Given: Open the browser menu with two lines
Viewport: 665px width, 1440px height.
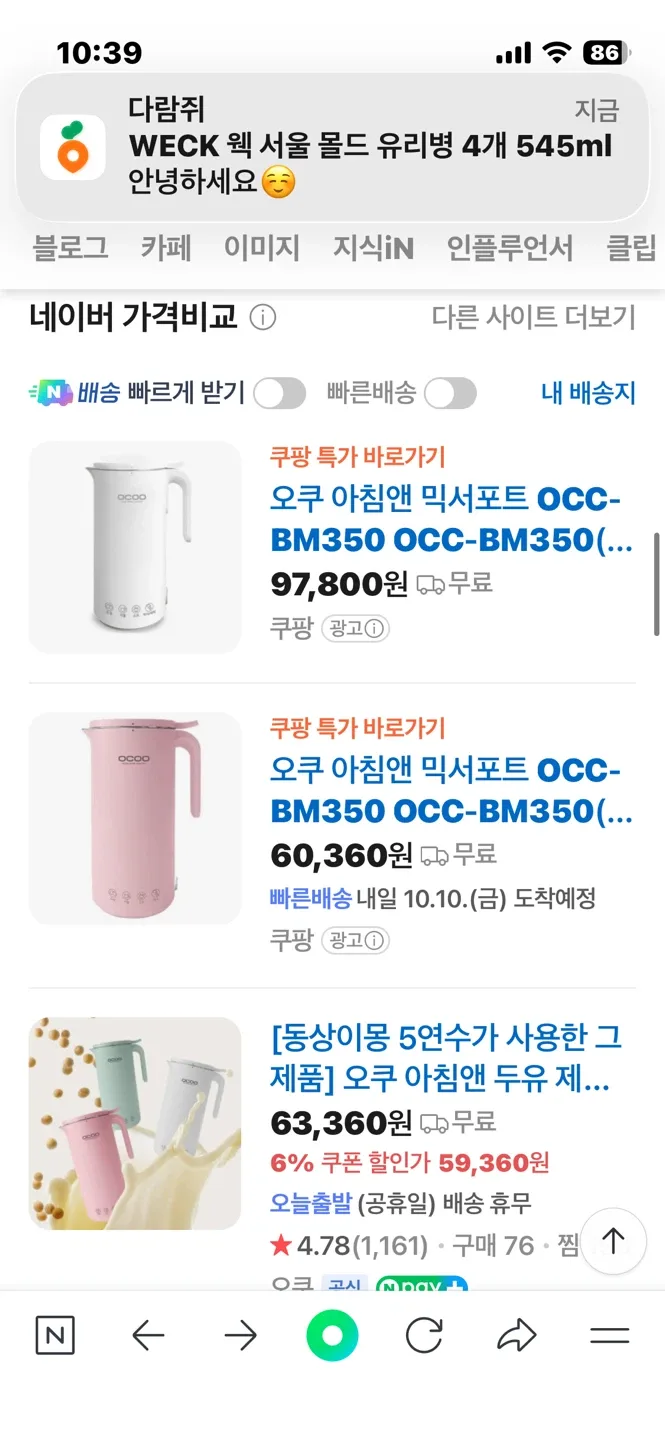Looking at the screenshot, I should point(609,1335).
